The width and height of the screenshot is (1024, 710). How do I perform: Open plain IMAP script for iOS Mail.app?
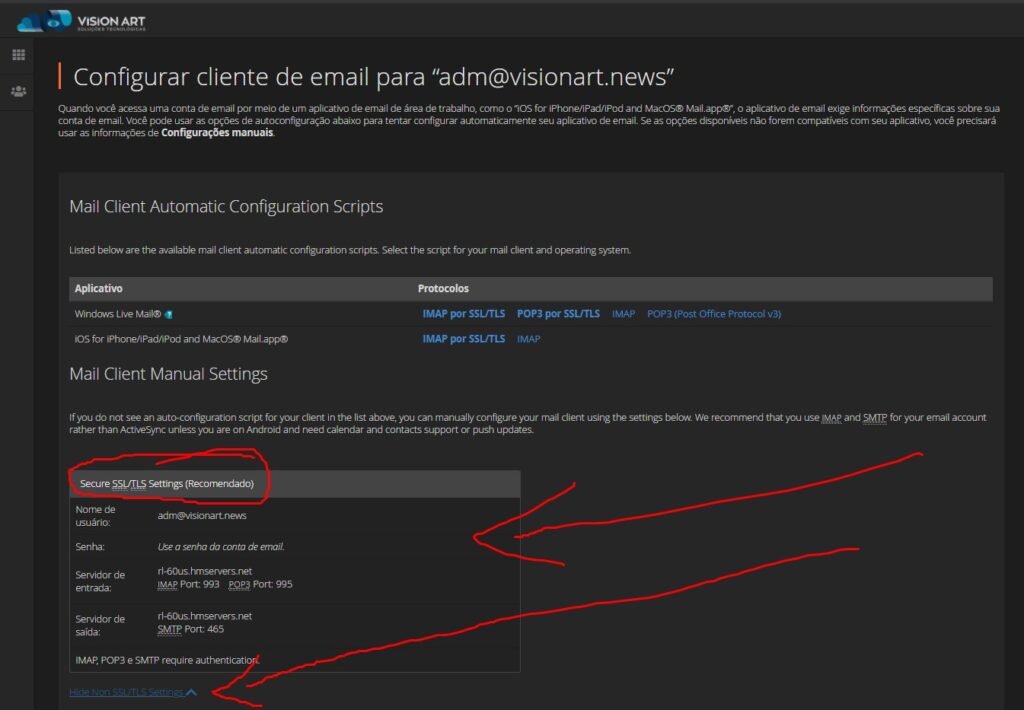click(529, 339)
